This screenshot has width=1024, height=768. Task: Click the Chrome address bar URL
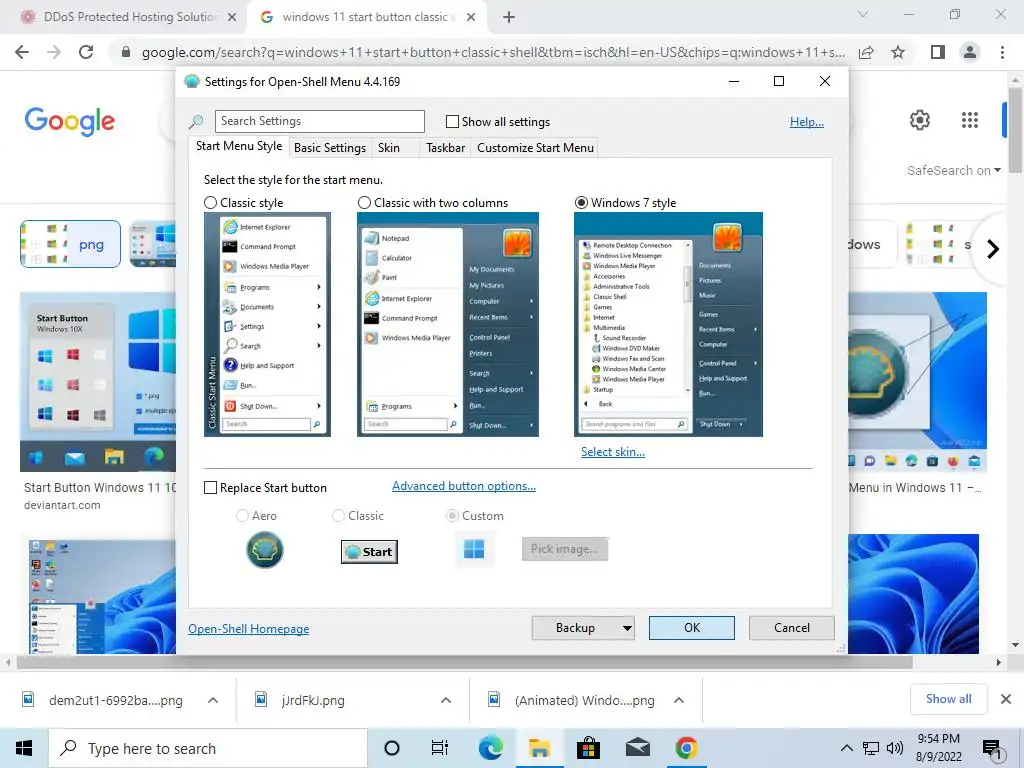pyautogui.click(x=493, y=52)
